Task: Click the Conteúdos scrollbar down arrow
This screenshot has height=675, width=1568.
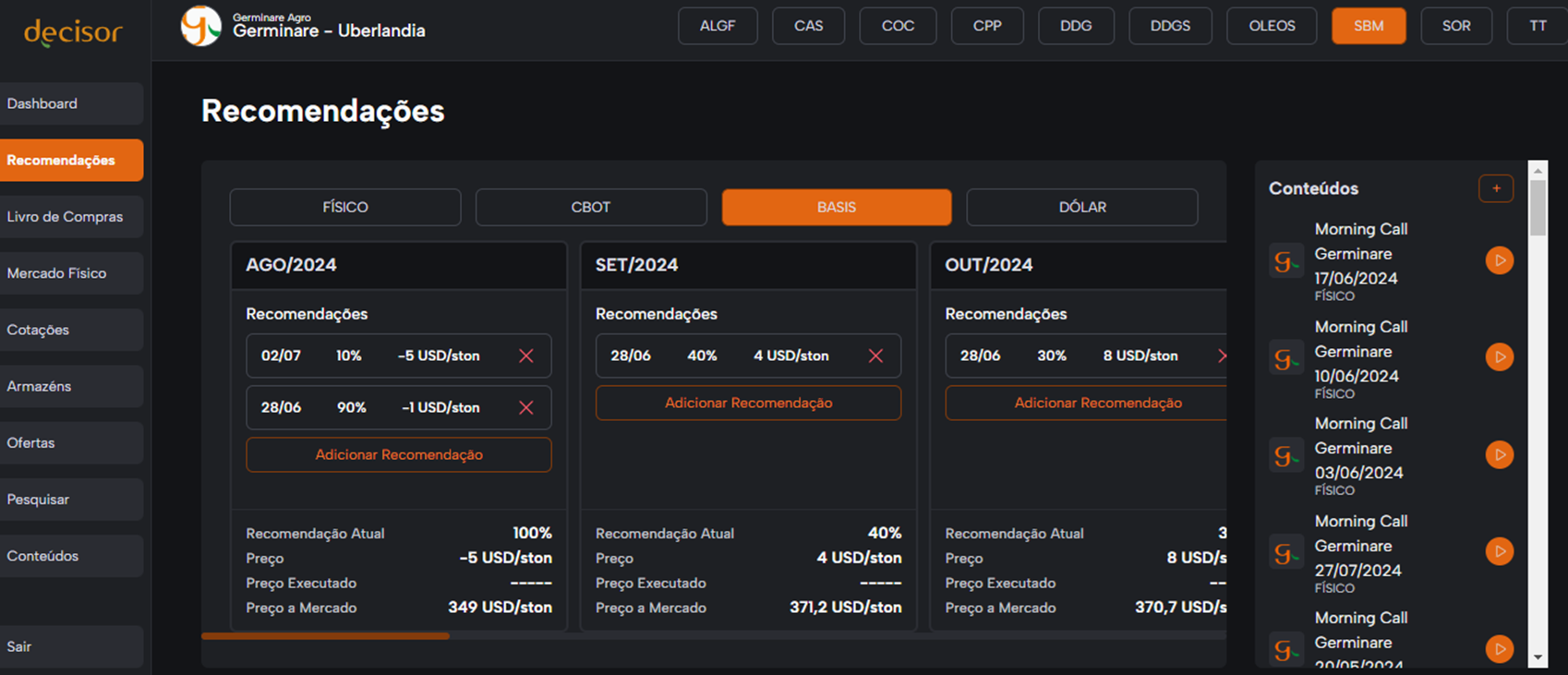Action: 1538,657
